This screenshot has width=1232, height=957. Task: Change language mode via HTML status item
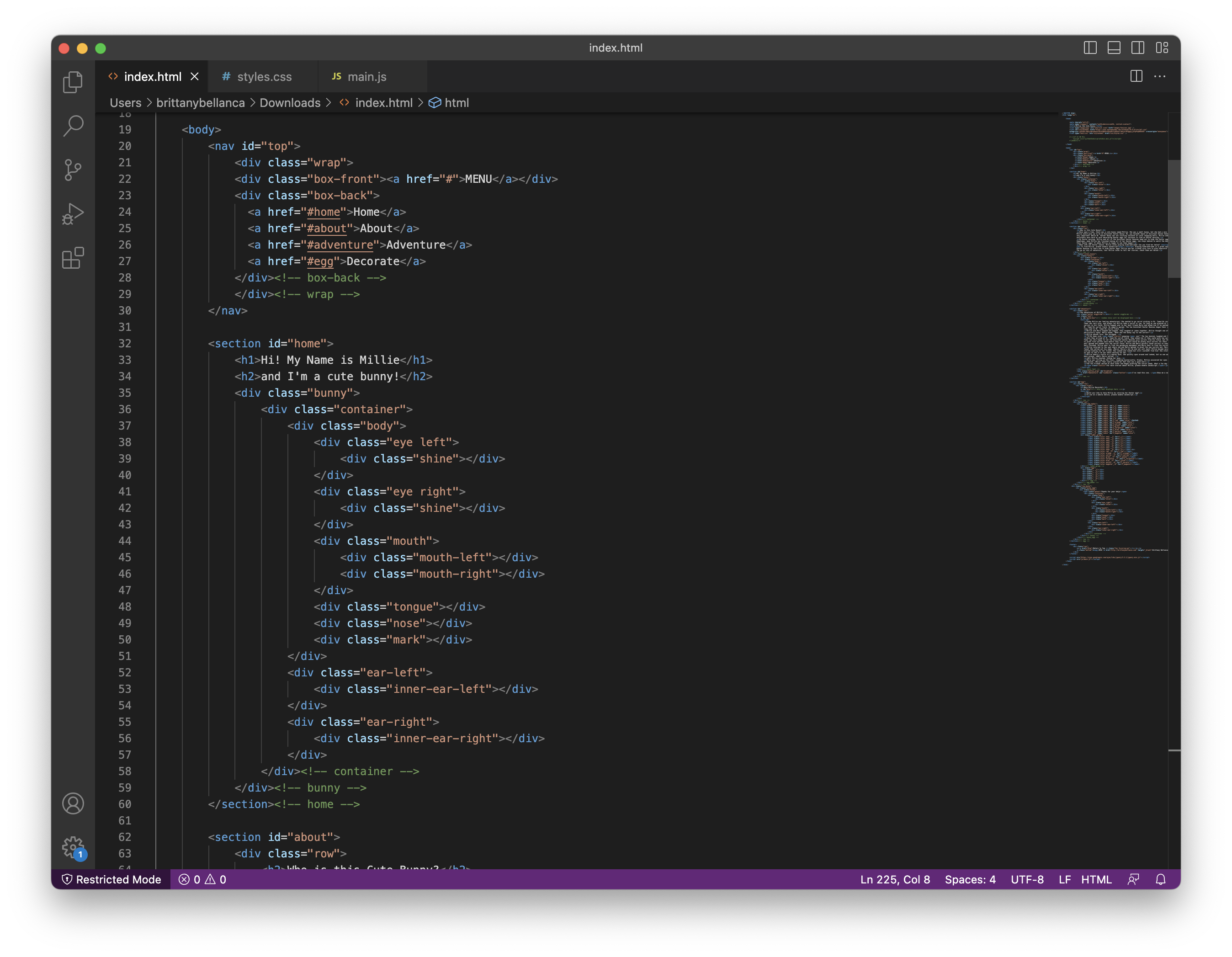[1096, 879]
